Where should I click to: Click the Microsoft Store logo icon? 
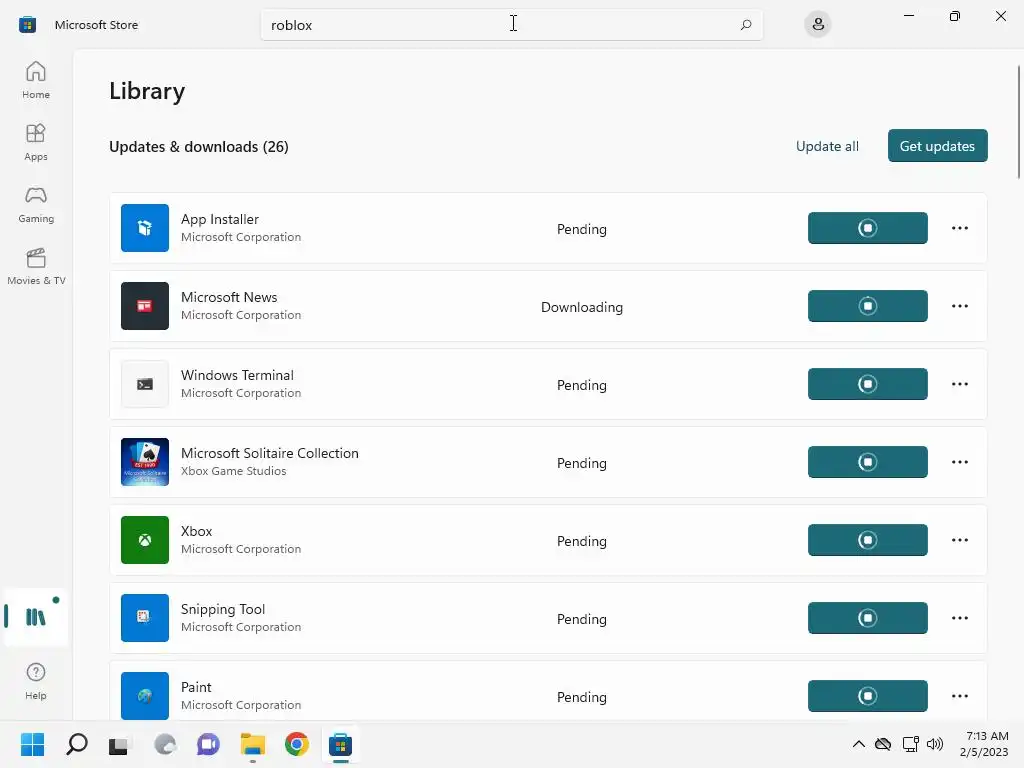coord(27,25)
